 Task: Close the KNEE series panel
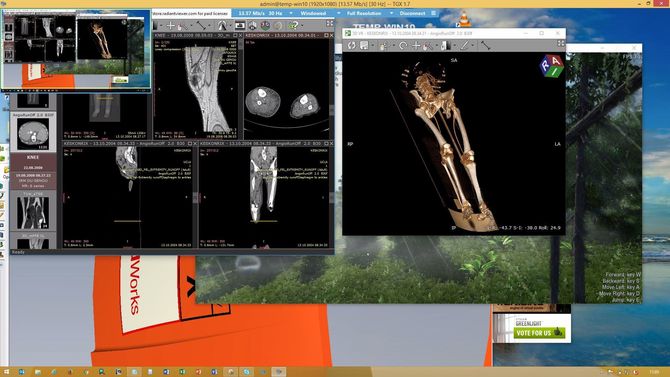pyautogui.click(x=241, y=35)
